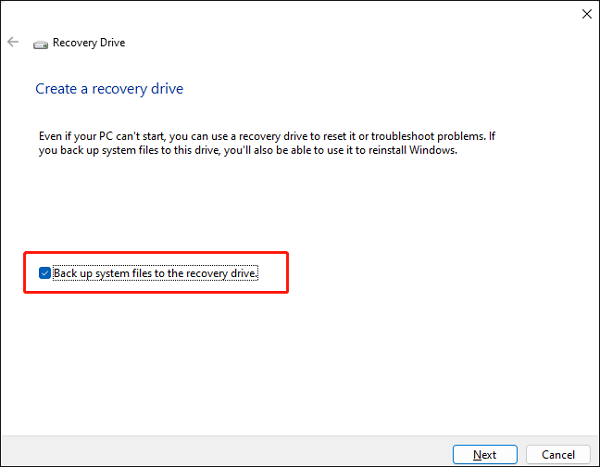Close the Recovery Drive window
This screenshot has height=467, width=600.
click(584, 15)
